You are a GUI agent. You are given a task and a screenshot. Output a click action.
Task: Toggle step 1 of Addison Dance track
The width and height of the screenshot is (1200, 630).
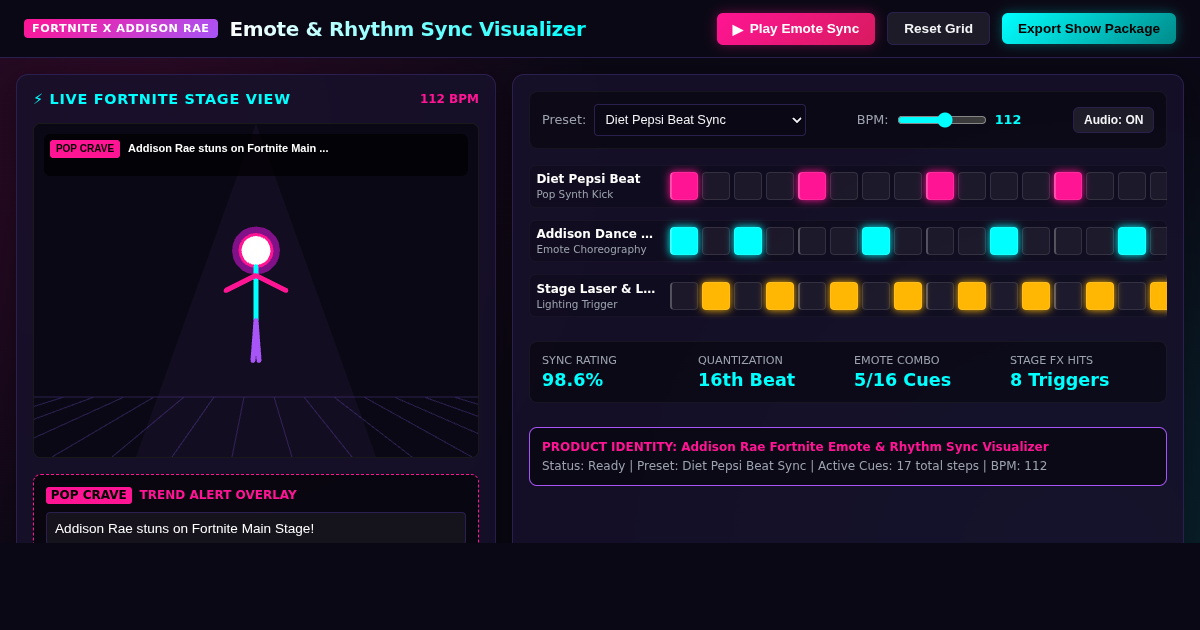click(684, 241)
